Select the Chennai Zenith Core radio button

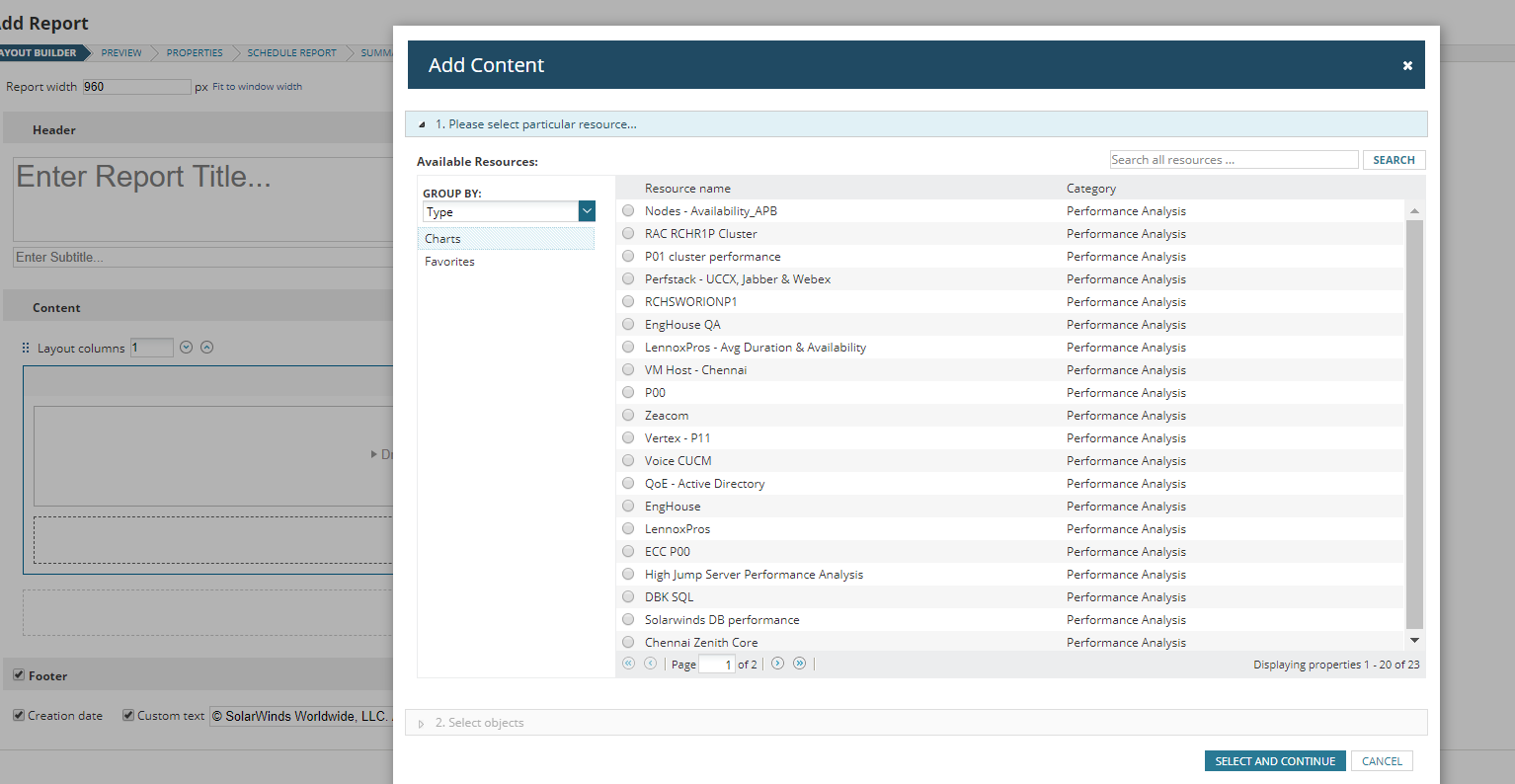click(628, 642)
